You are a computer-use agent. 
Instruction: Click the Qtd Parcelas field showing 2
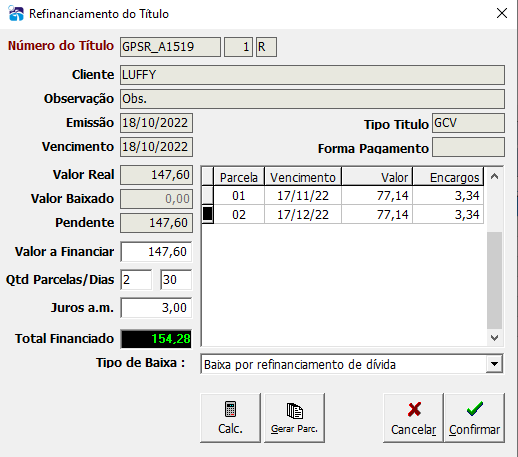(x=136, y=280)
